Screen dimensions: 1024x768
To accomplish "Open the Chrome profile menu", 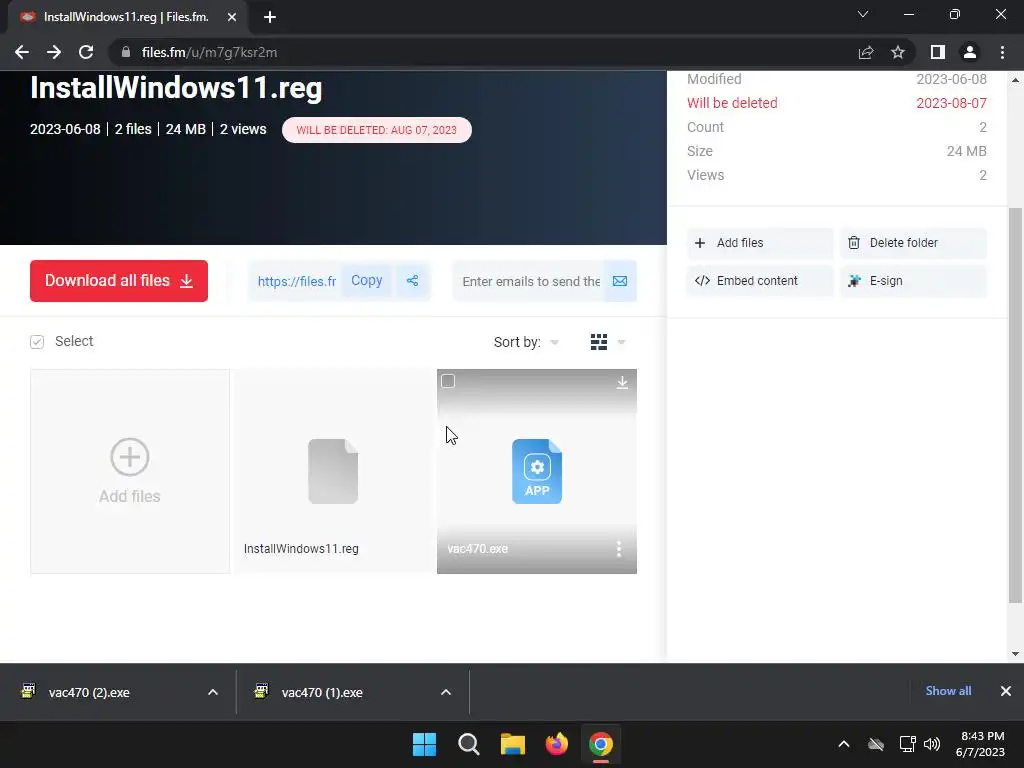I will pos(970,52).
